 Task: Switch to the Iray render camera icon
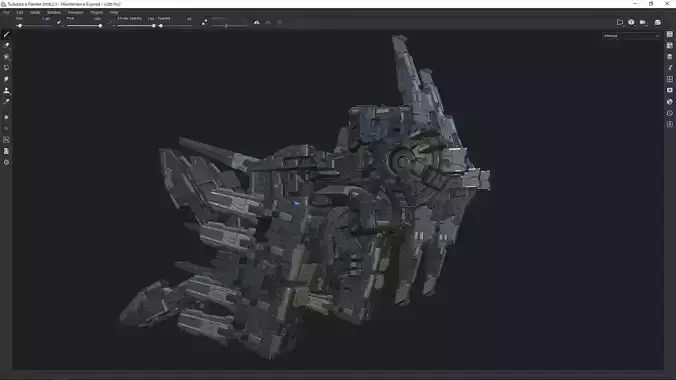coord(657,22)
